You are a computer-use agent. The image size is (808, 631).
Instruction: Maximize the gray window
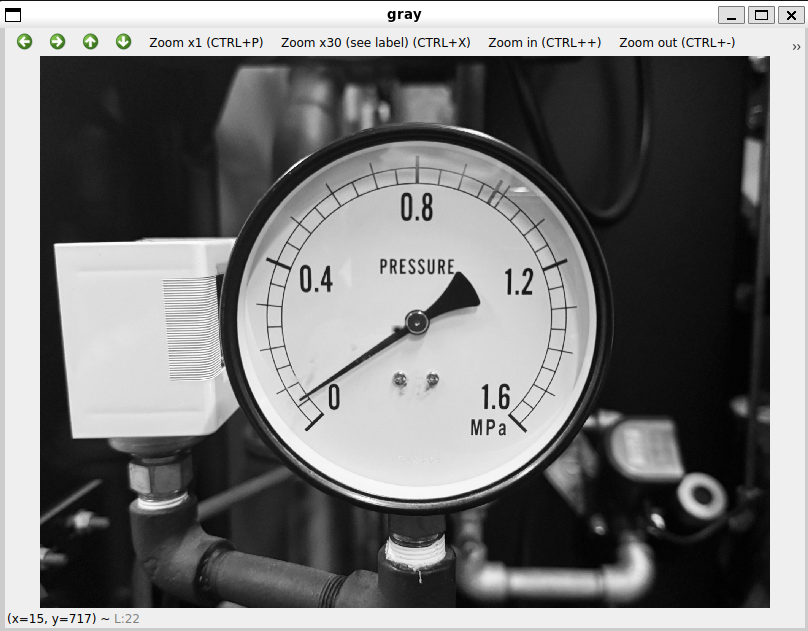[761, 14]
